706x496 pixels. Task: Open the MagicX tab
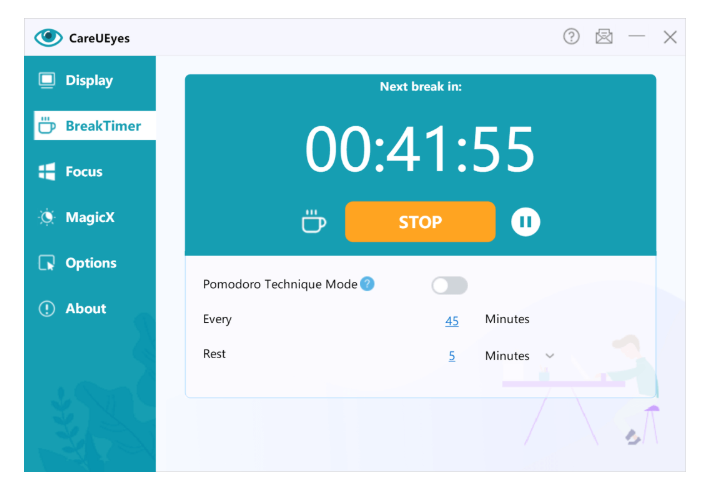90,217
